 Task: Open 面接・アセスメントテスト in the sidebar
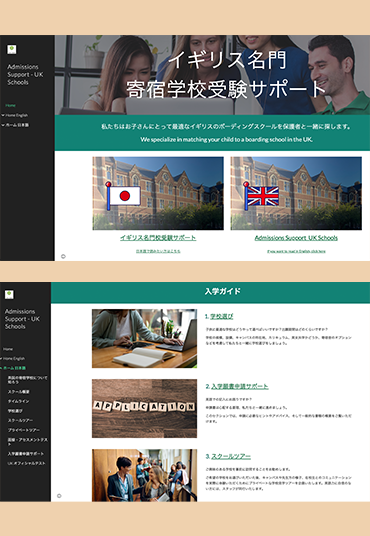28,442
